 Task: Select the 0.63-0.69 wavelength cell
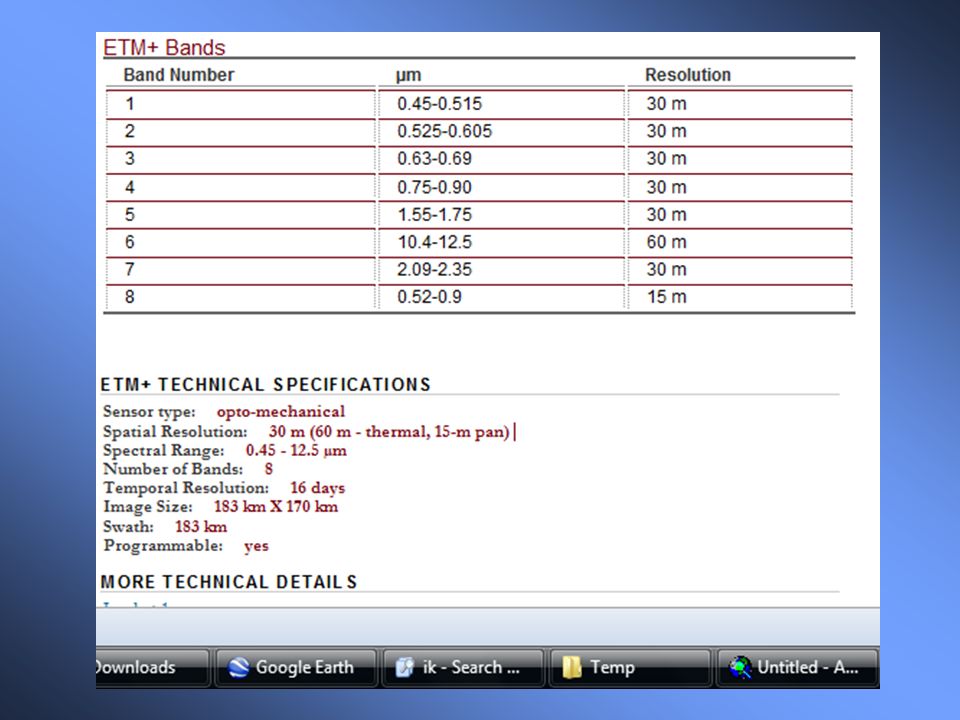click(501, 159)
